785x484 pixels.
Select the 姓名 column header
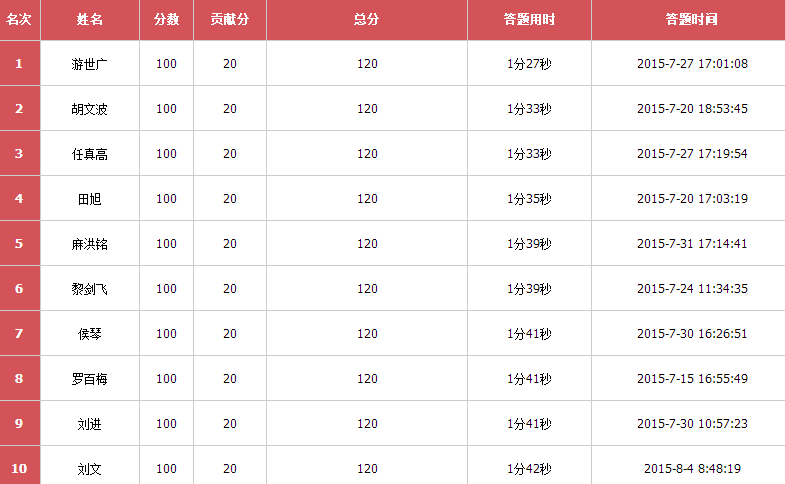point(90,20)
